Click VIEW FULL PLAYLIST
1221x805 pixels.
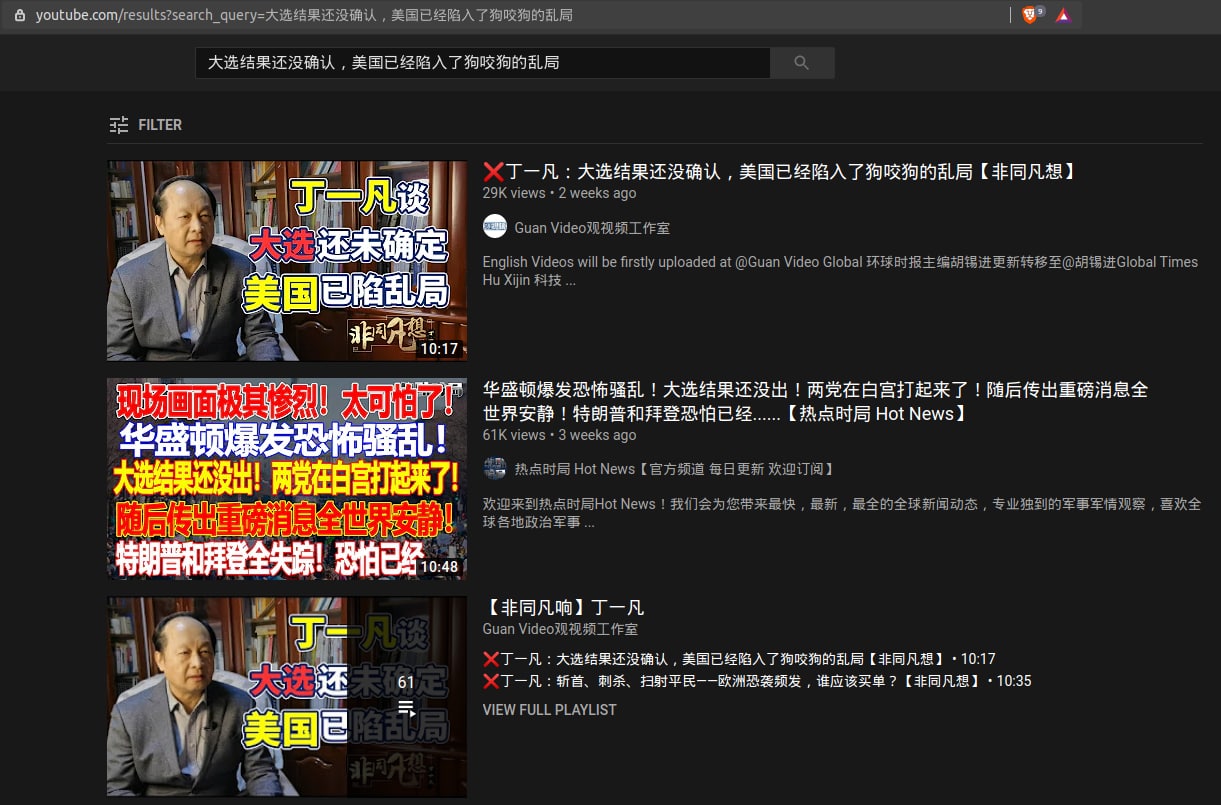pyautogui.click(x=550, y=710)
